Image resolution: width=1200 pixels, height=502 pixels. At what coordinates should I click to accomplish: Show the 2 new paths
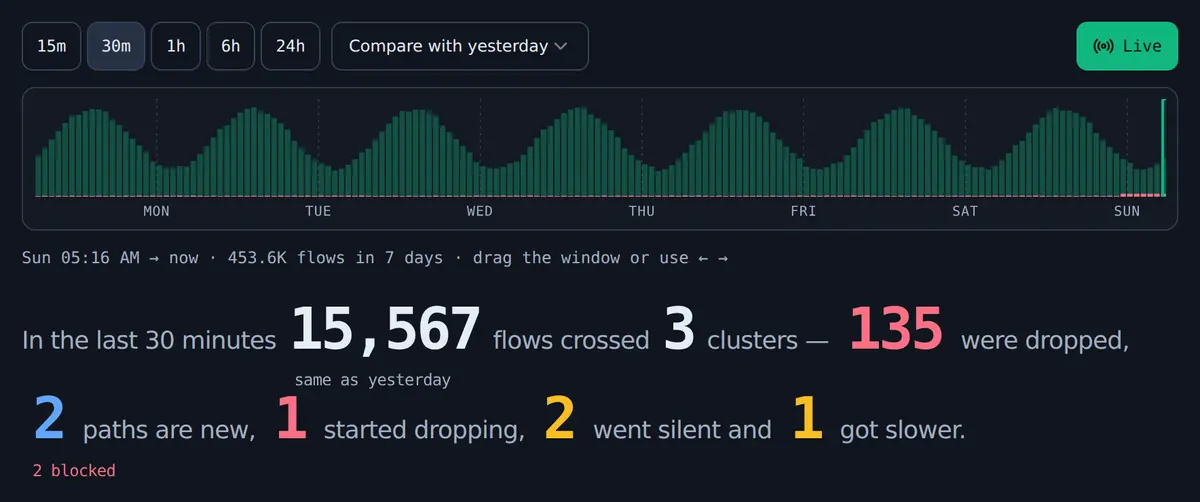point(49,419)
